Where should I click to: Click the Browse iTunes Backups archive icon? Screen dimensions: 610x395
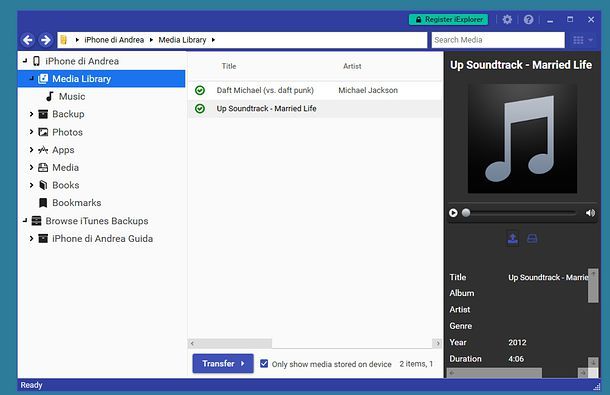tap(36, 221)
